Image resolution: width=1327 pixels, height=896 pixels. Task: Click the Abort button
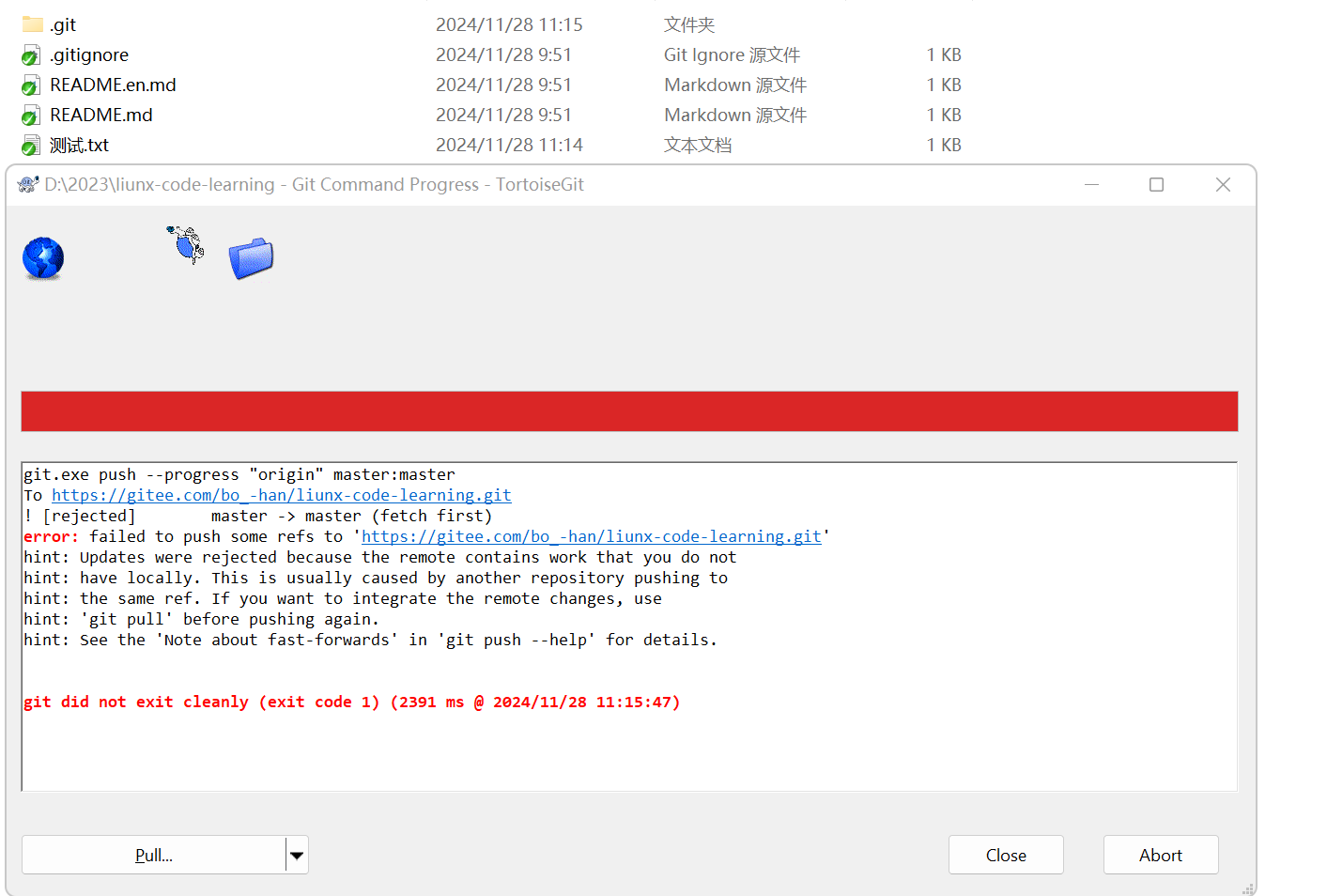click(x=1161, y=856)
